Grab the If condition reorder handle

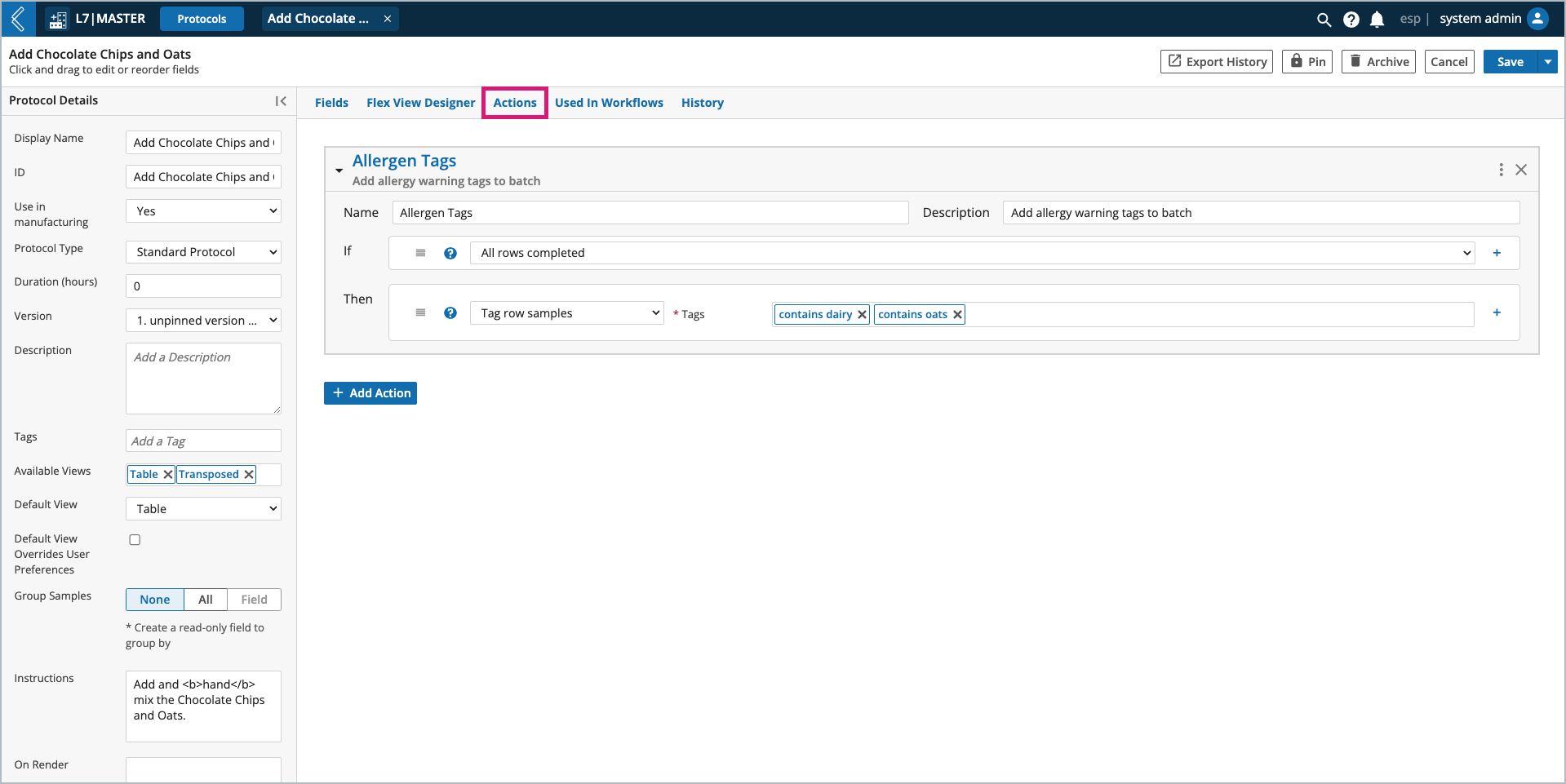pyautogui.click(x=420, y=253)
